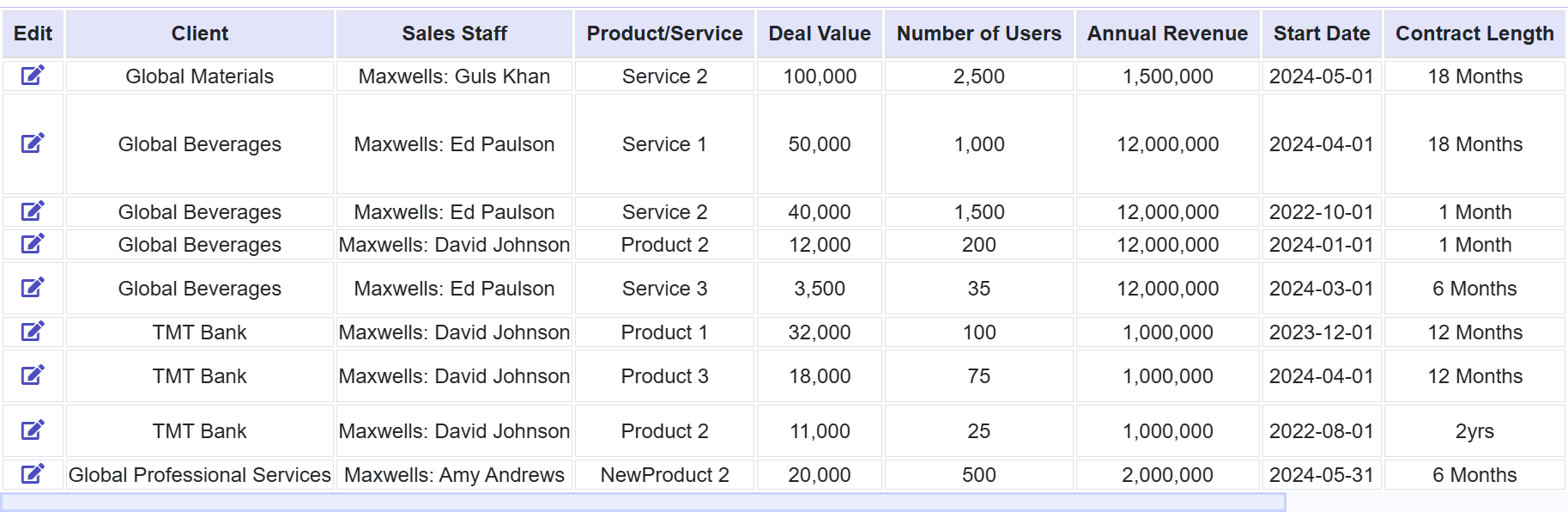This screenshot has width=1568, height=512.
Task: Click edit icon for Global Beverages 40,000 deal
Action: coord(33,211)
